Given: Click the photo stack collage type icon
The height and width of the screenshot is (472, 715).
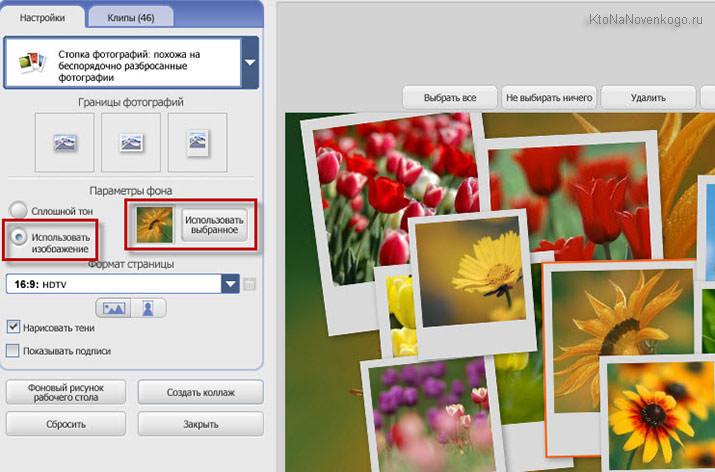Looking at the screenshot, I should [x=31, y=62].
